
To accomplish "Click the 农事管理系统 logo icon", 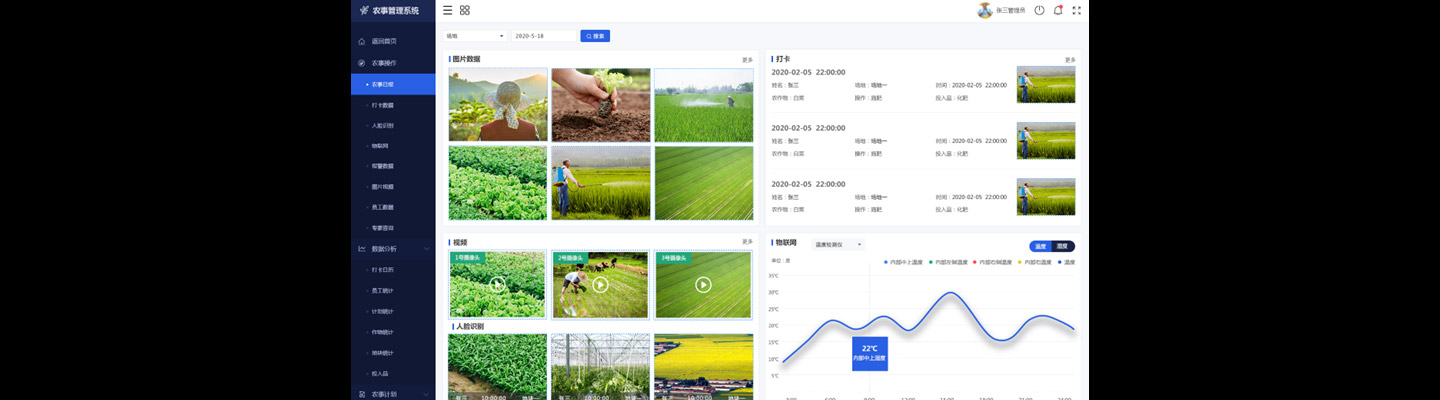I will click(x=364, y=10).
